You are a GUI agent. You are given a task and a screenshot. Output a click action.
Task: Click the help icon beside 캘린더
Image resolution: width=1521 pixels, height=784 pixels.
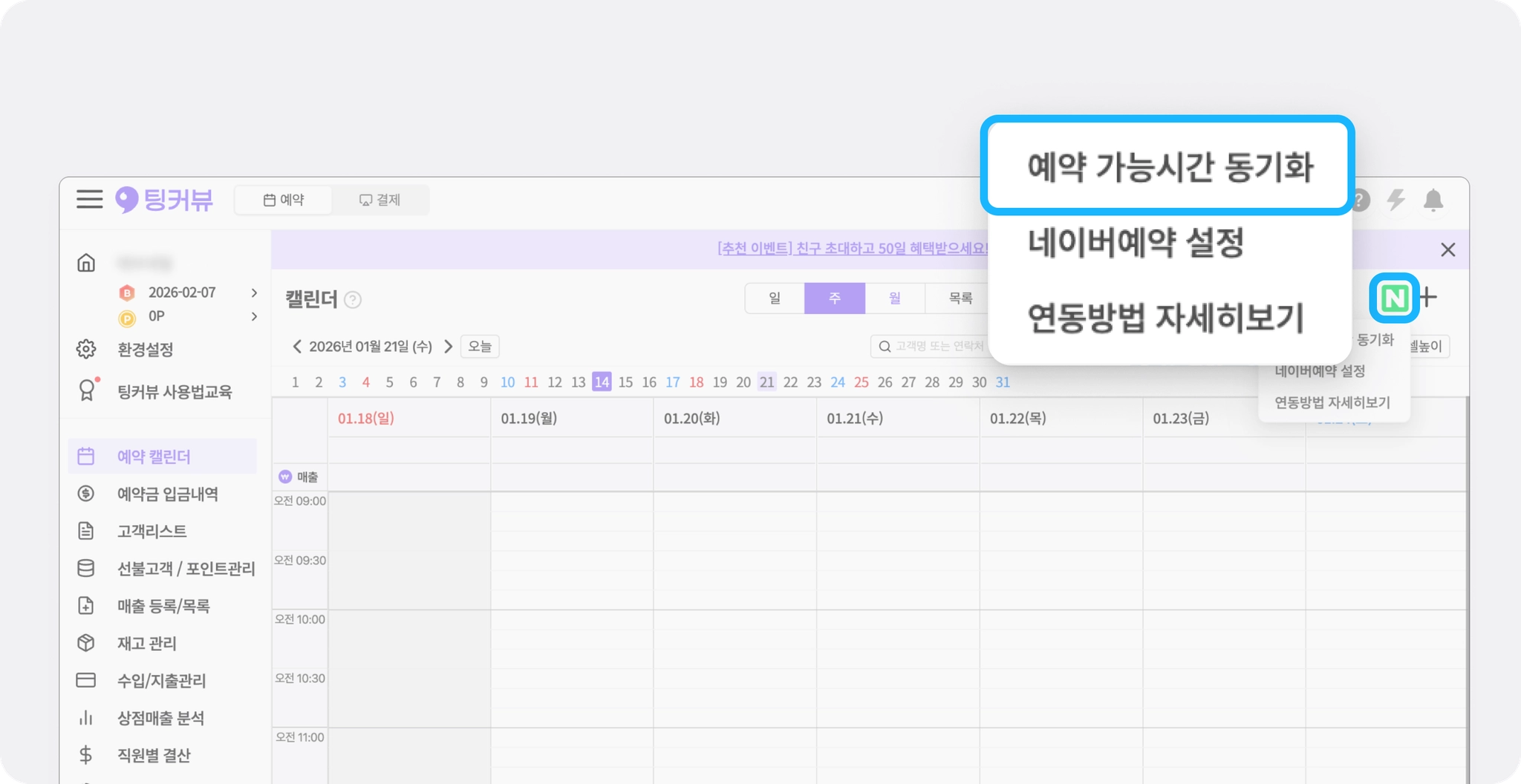coord(354,300)
